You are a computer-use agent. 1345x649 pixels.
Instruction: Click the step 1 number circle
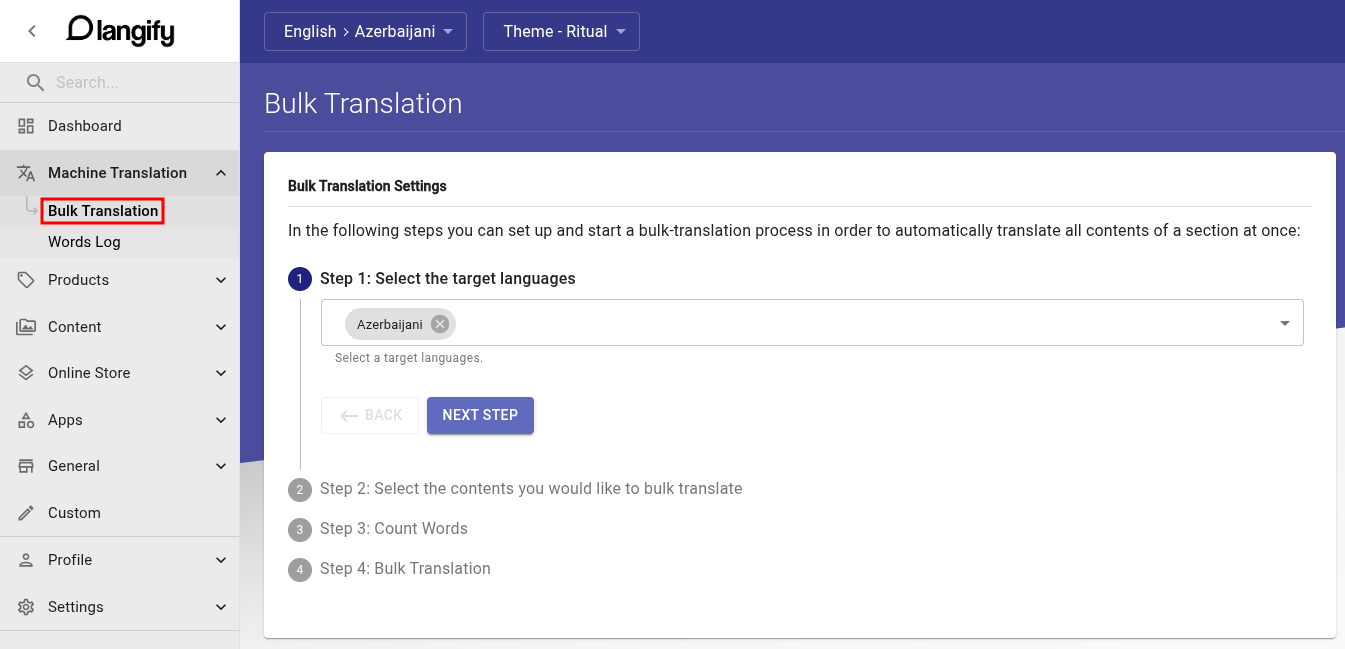tap(300, 279)
